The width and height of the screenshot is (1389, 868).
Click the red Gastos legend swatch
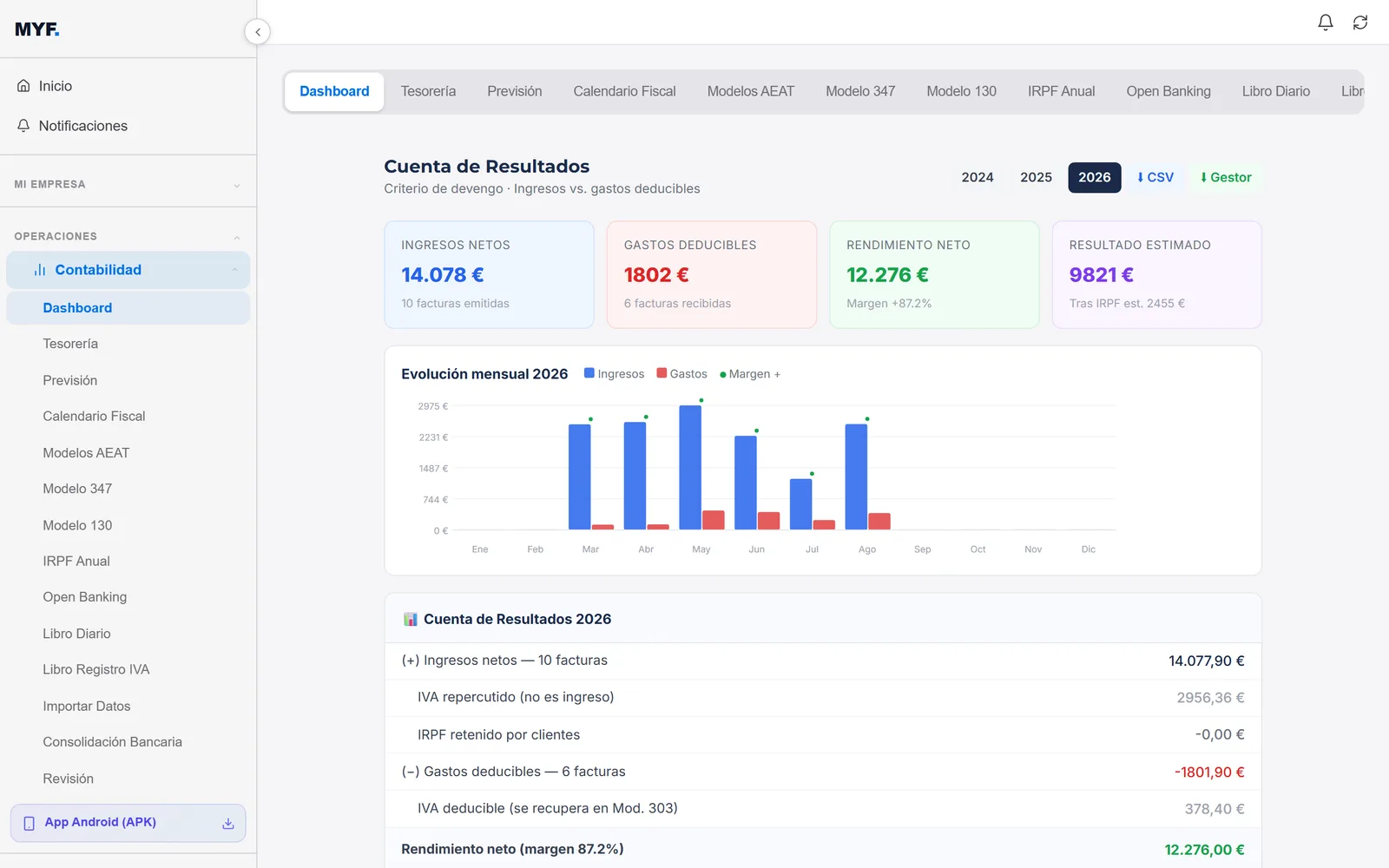click(662, 373)
